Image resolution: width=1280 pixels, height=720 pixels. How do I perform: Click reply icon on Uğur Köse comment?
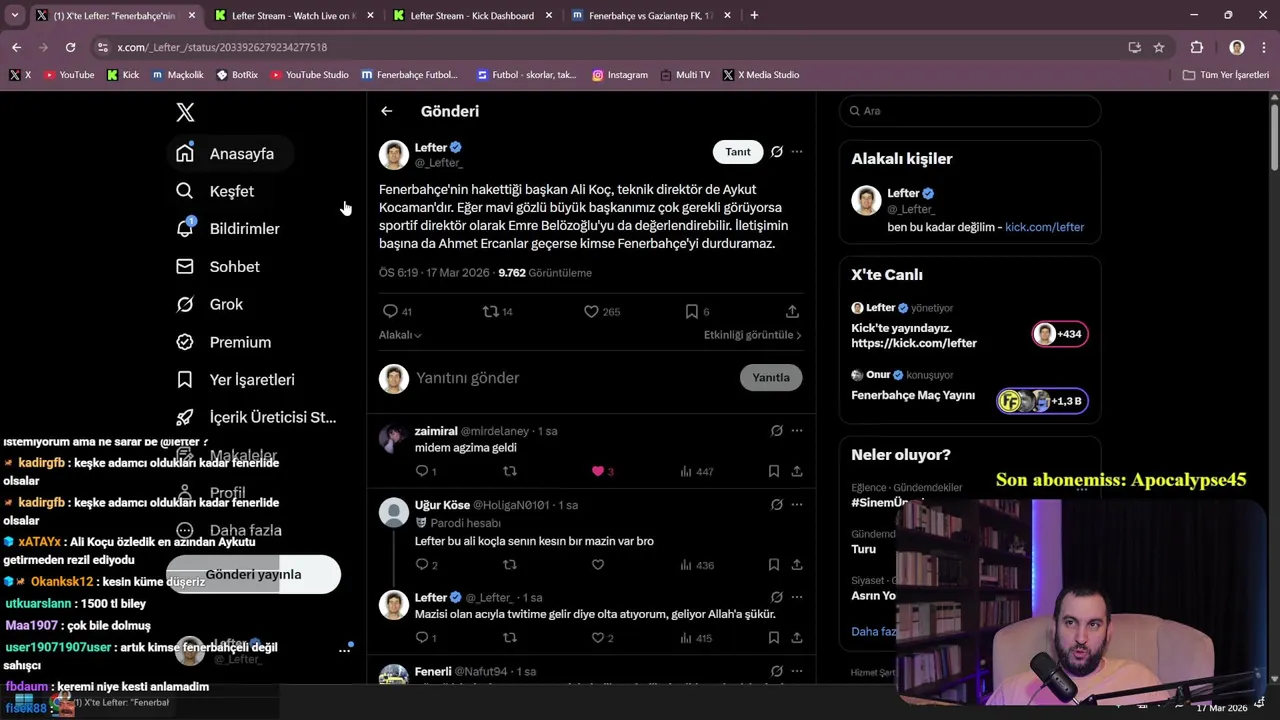click(x=421, y=565)
